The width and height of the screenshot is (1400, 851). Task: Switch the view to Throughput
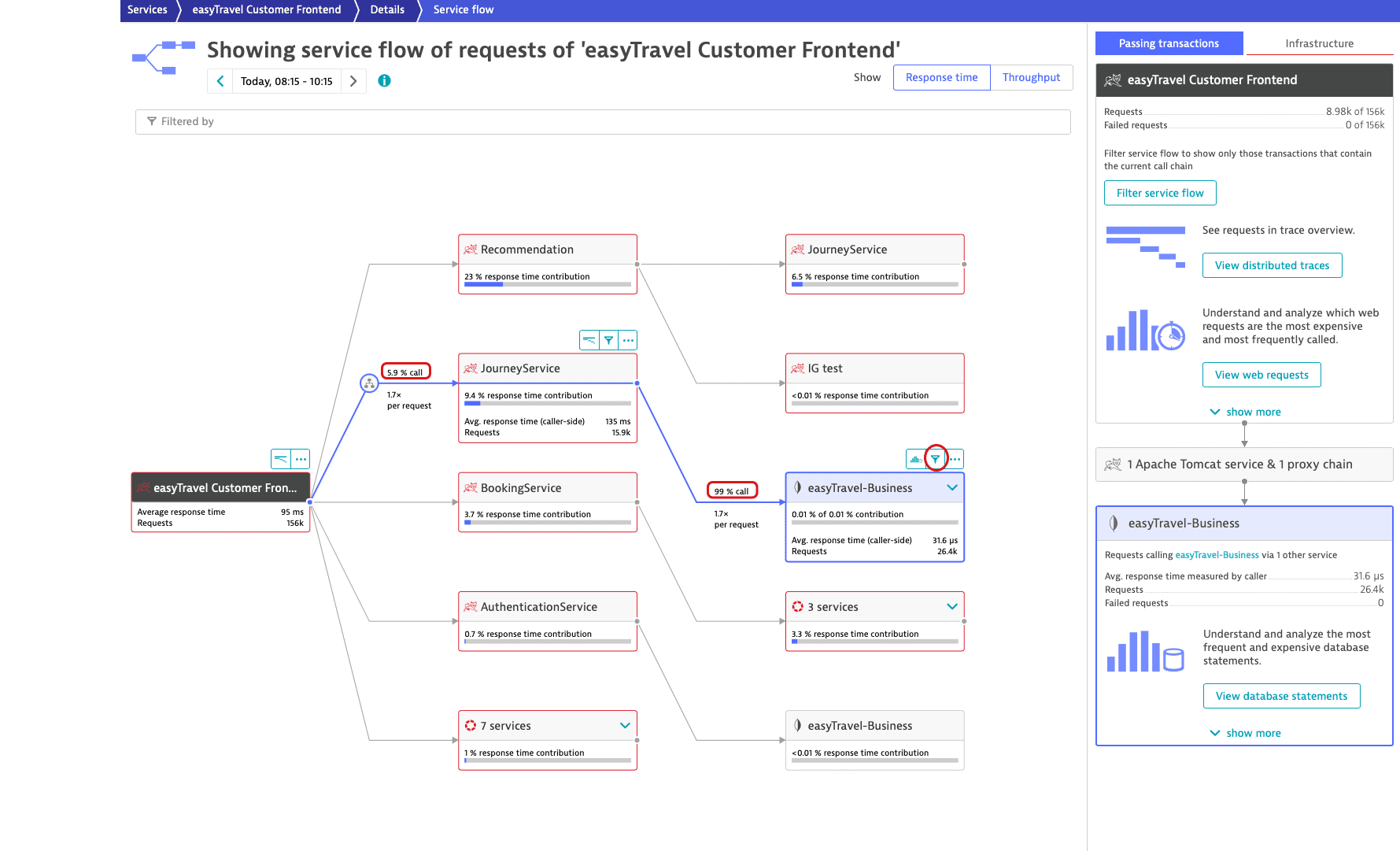click(x=1031, y=77)
